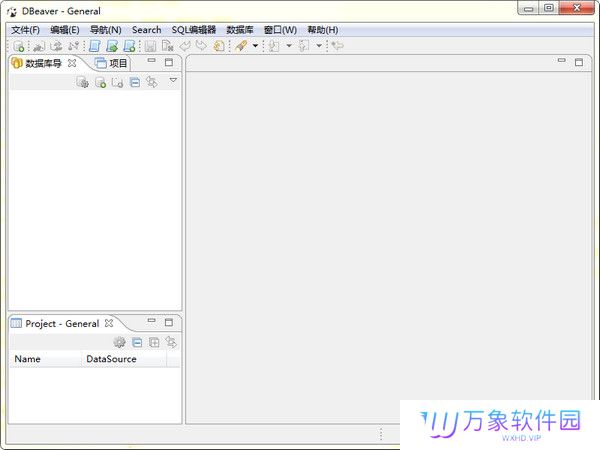Click the Disconnect icon in main toolbar
The image size is (600, 450).
[x=73, y=46]
